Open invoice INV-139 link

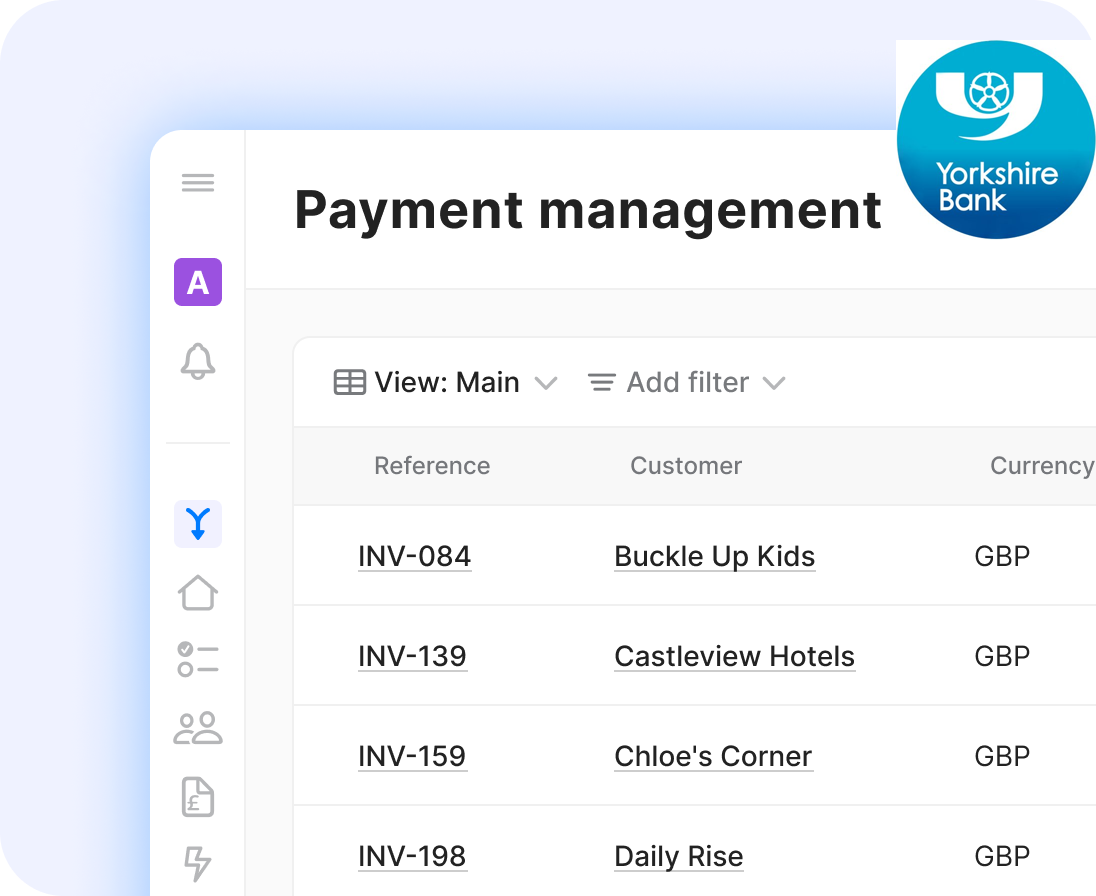[412, 656]
